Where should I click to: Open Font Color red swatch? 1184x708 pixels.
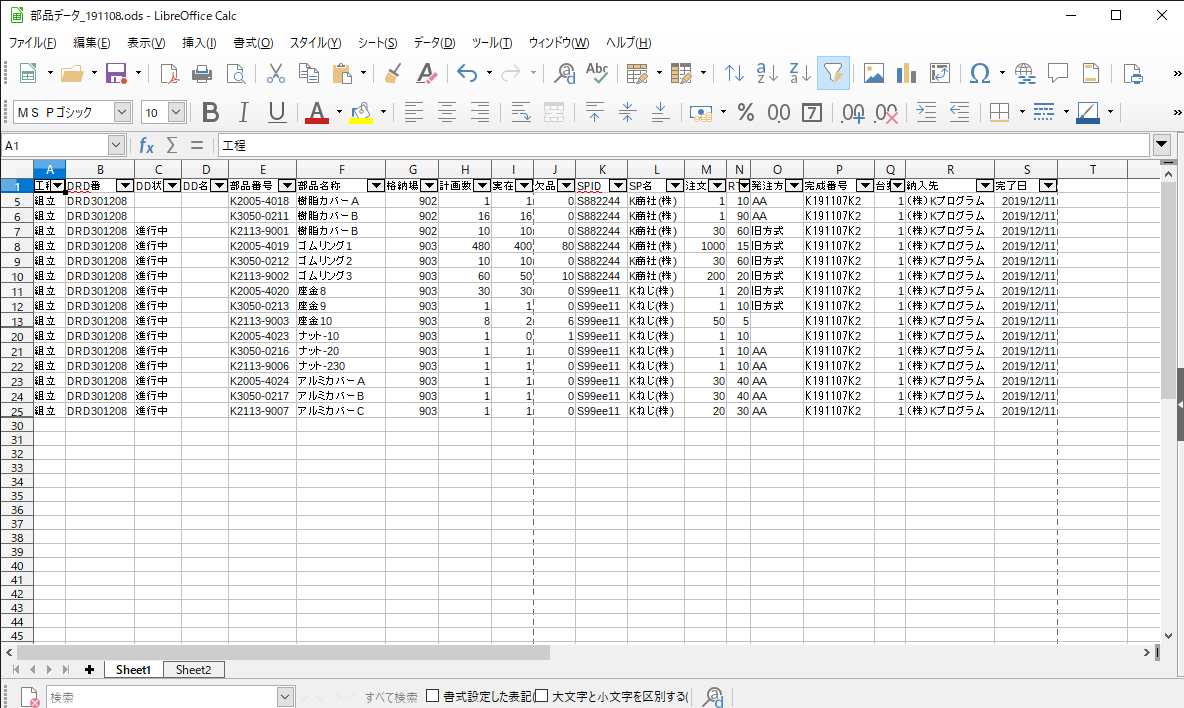coord(316,112)
